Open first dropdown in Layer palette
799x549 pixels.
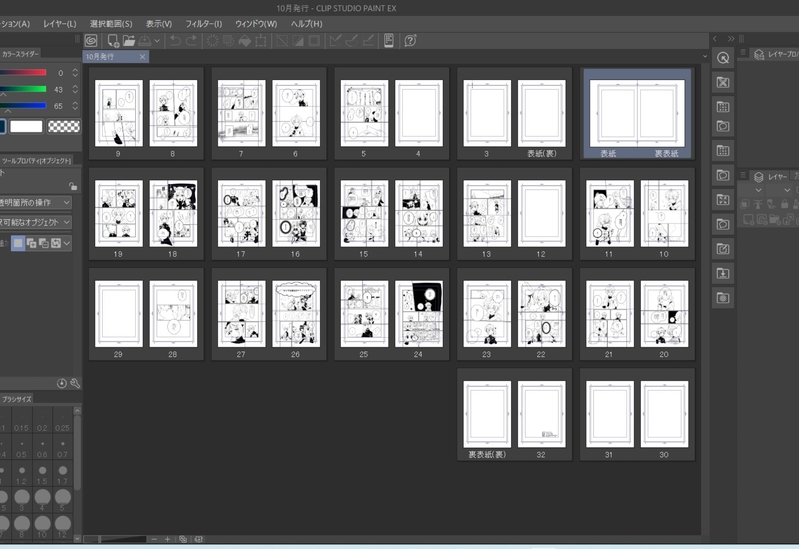point(758,190)
